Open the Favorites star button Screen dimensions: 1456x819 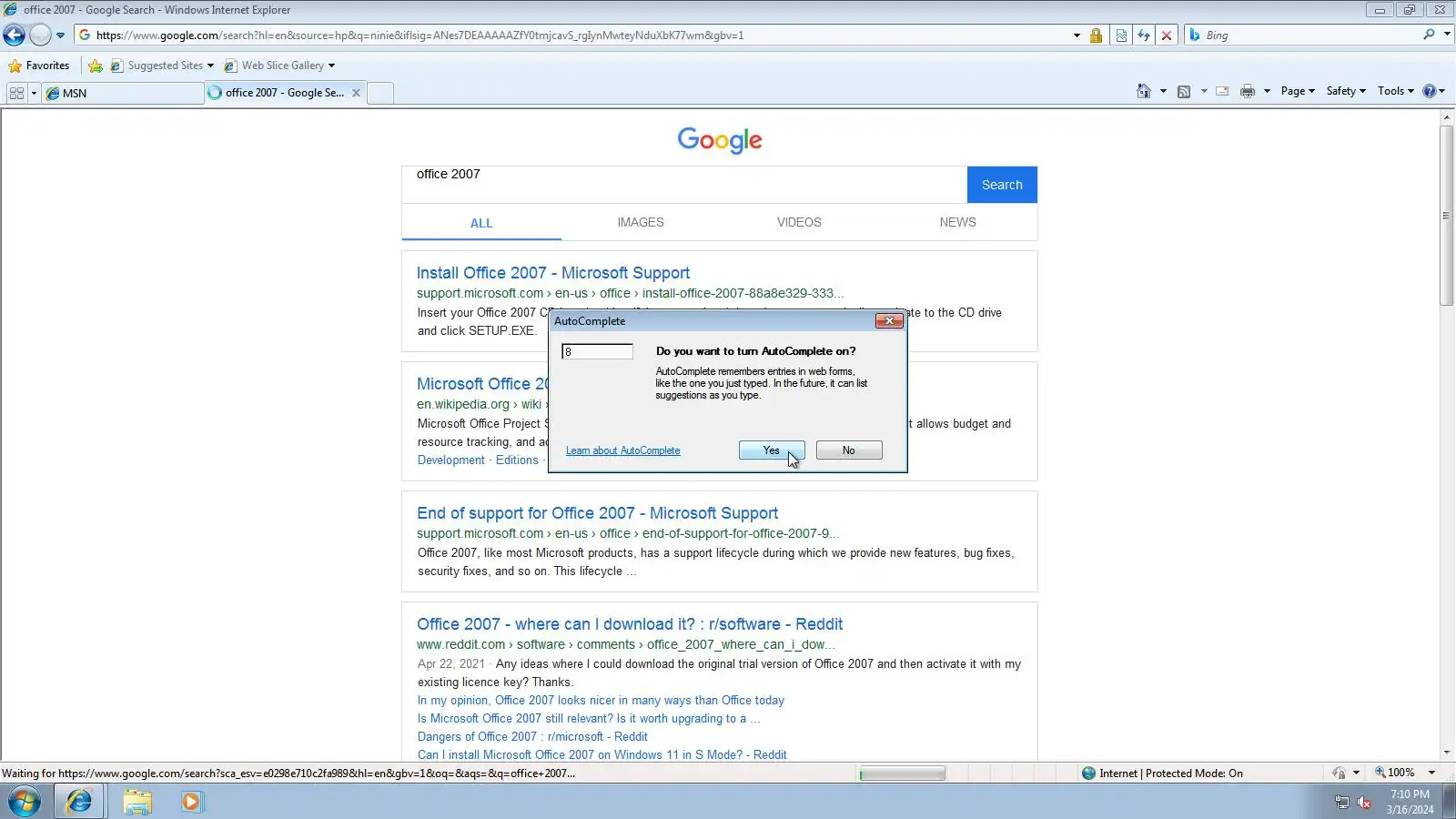(39, 66)
